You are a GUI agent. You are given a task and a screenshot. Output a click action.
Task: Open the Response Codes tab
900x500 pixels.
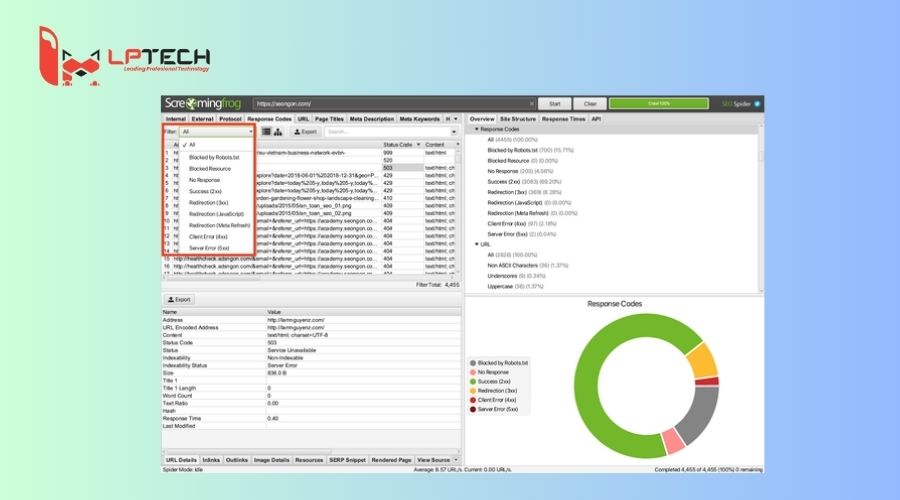coord(269,119)
